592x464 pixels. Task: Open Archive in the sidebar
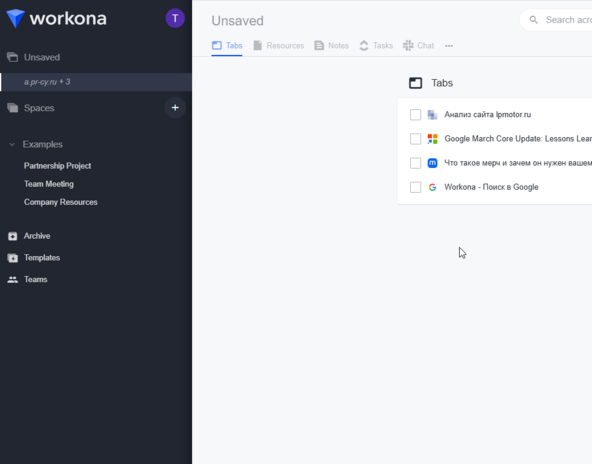pyautogui.click(x=37, y=236)
